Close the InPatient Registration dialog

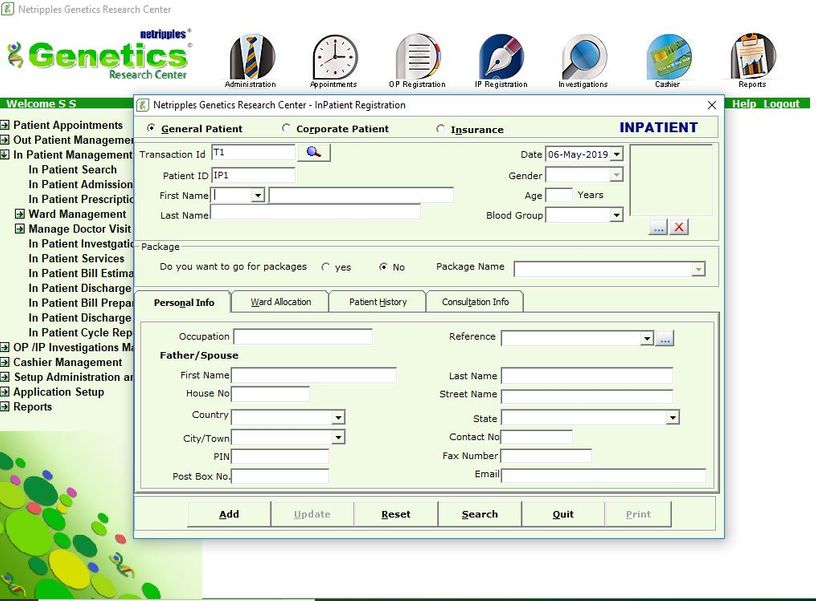712,105
